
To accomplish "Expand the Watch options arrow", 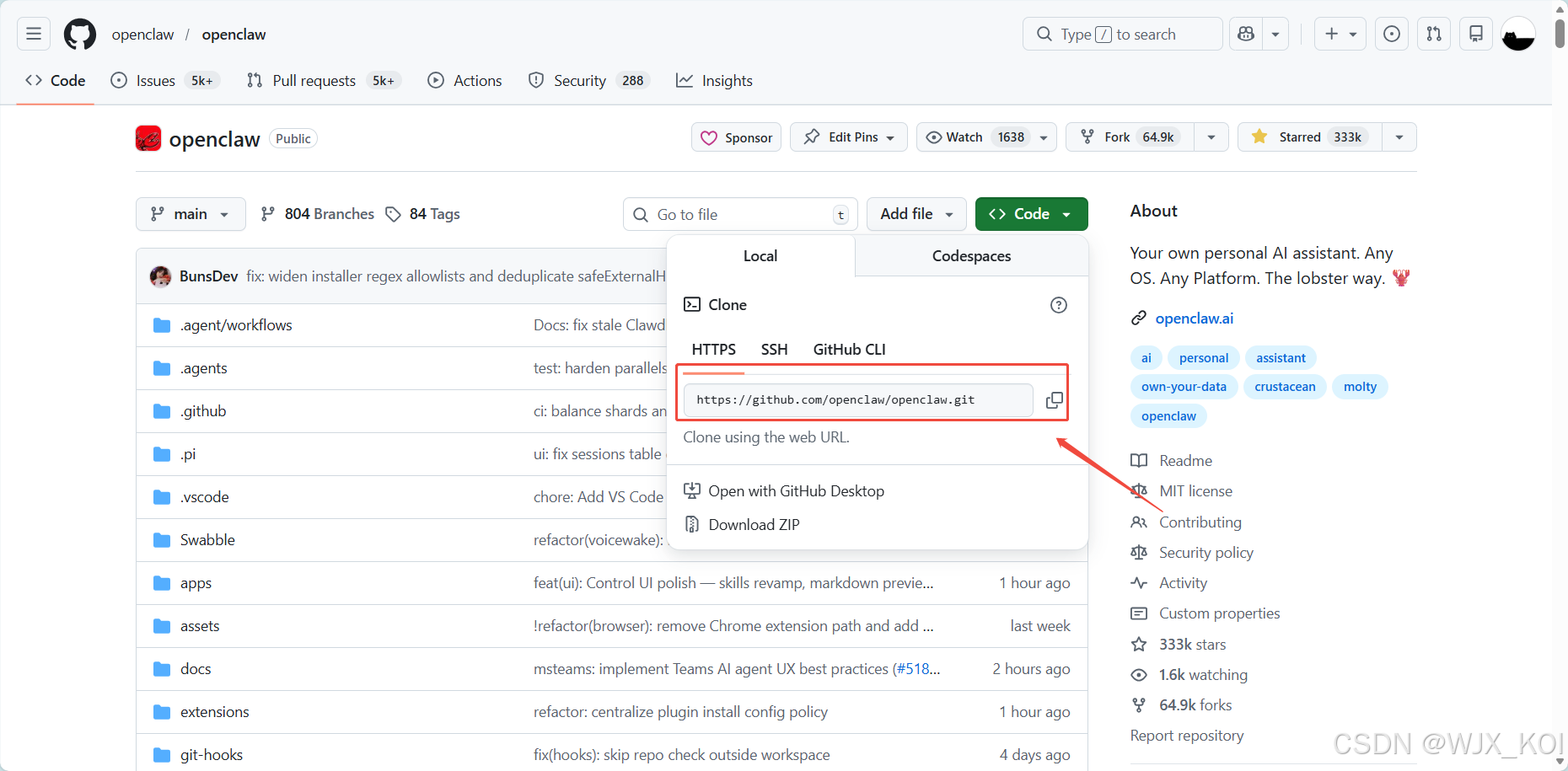I will pos(1044,137).
